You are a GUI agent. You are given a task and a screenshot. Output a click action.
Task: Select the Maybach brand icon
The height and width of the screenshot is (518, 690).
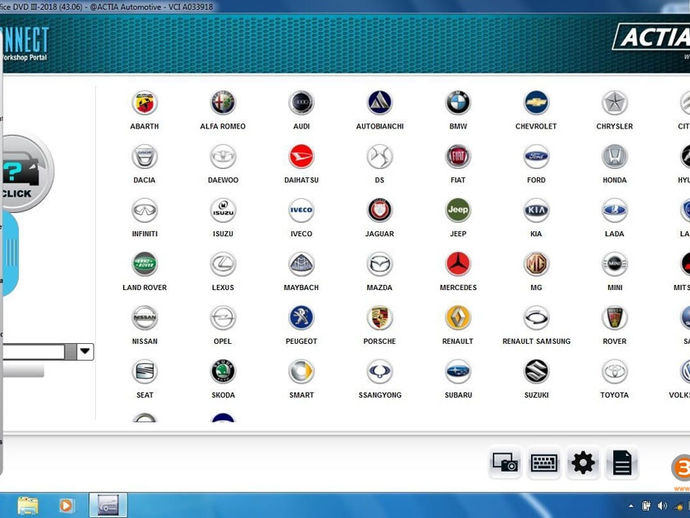click(301, 264)
